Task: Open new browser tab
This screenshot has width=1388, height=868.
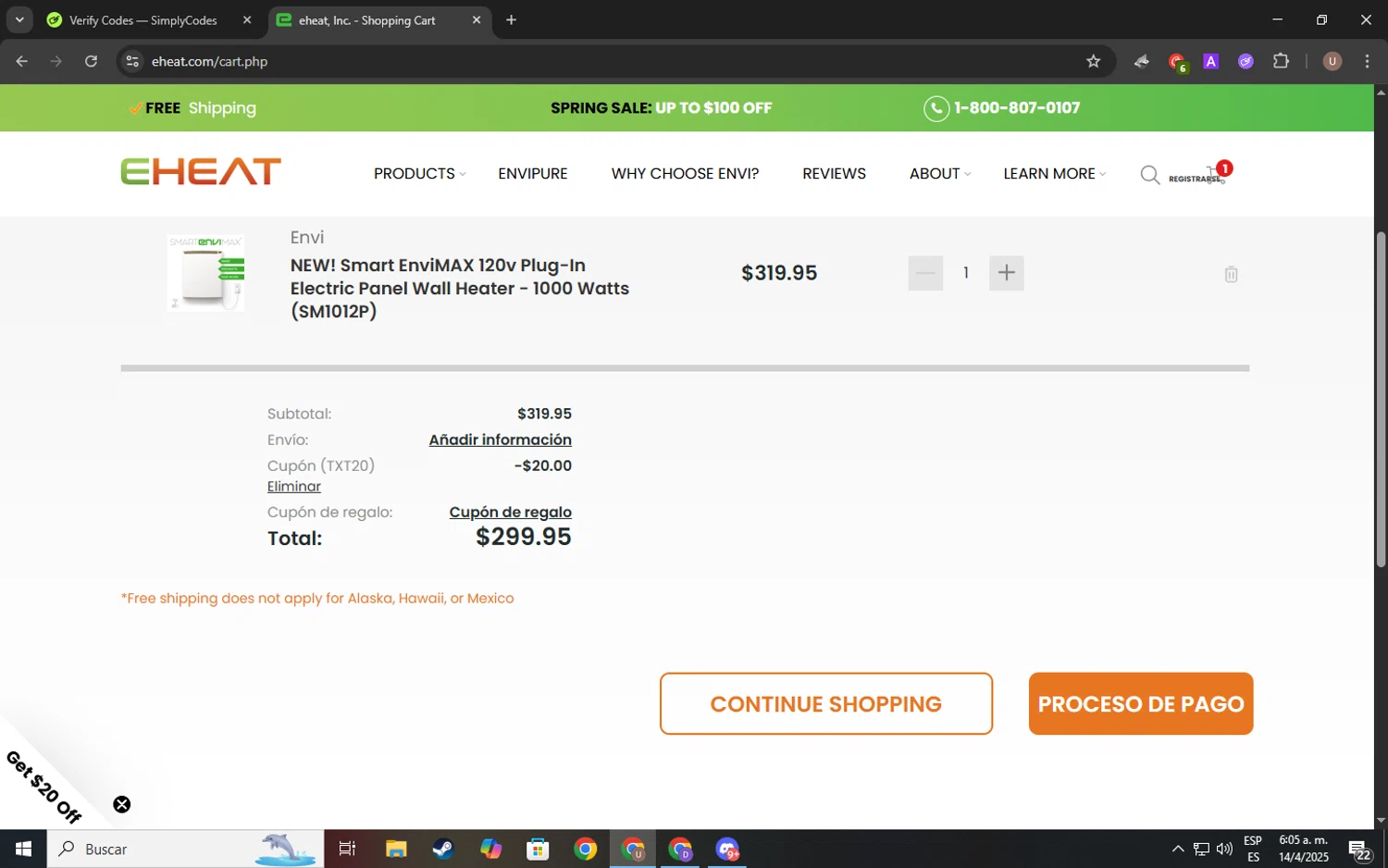Action: click(x=511, y=19)
